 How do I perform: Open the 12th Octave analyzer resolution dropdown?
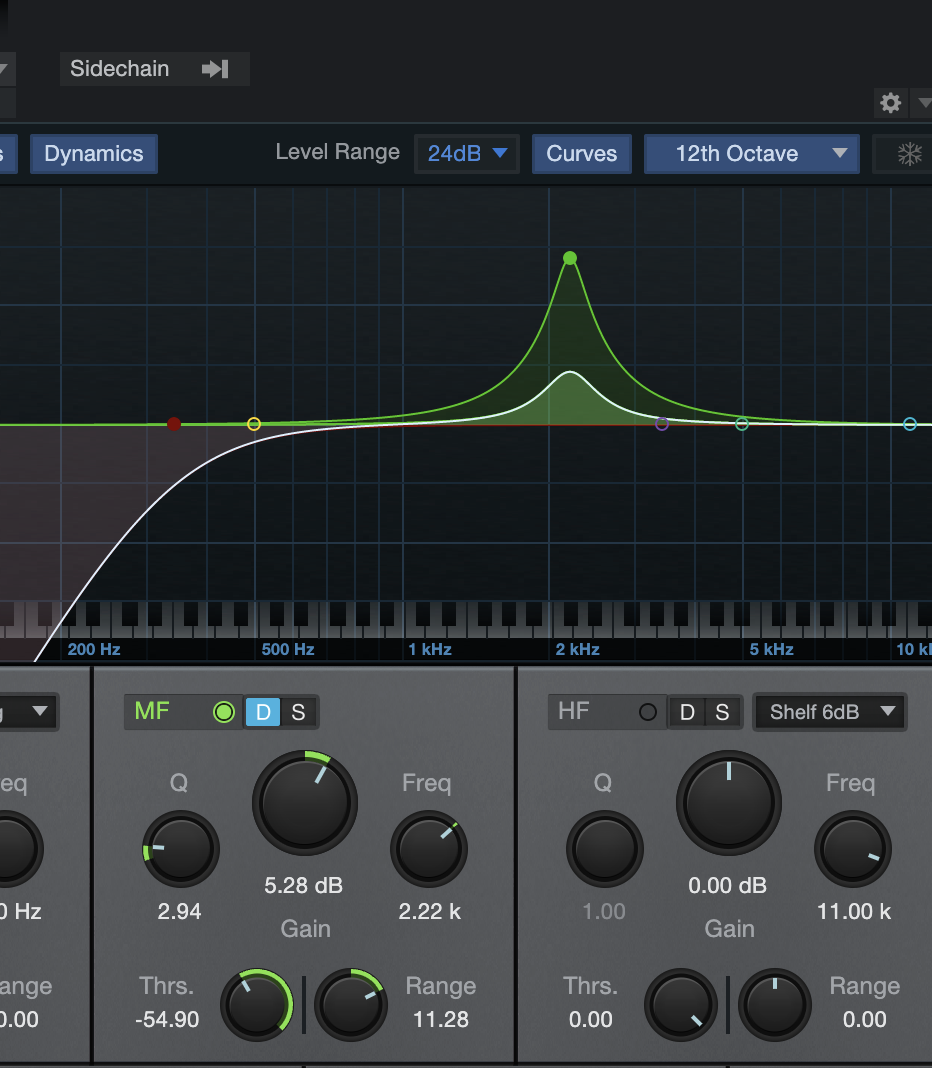pos(751,154)
